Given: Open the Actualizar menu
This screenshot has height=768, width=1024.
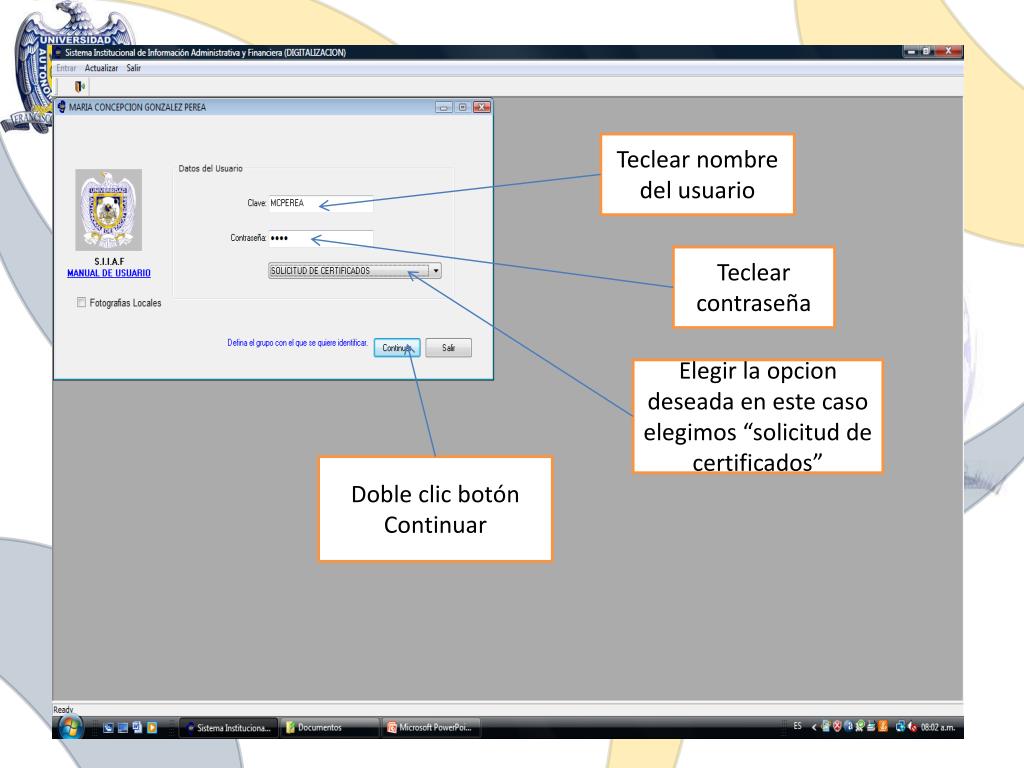Looking at the screenshot, I should point(101,67).
